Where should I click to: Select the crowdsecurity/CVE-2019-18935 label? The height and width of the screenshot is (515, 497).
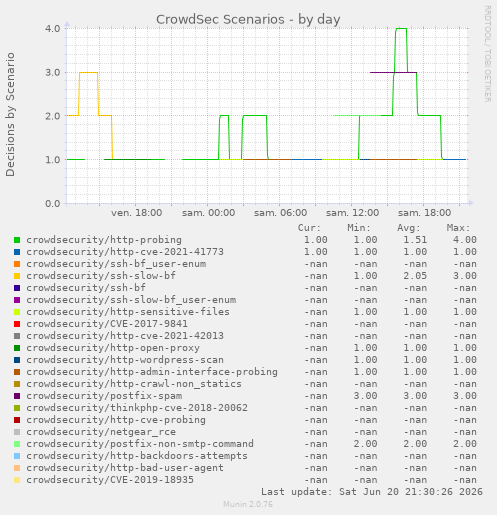click(110, 480)
